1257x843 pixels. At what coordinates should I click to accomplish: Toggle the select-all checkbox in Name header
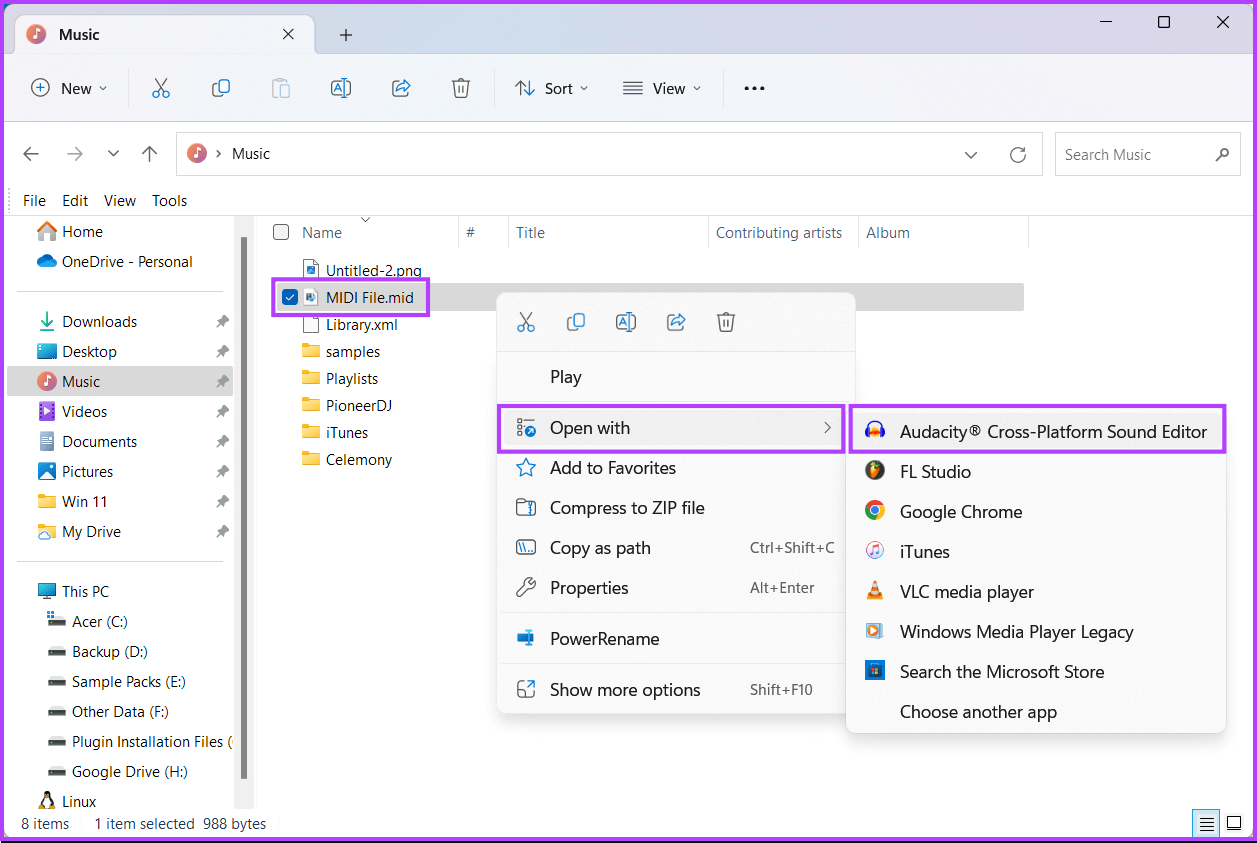[x=281, y=232]
